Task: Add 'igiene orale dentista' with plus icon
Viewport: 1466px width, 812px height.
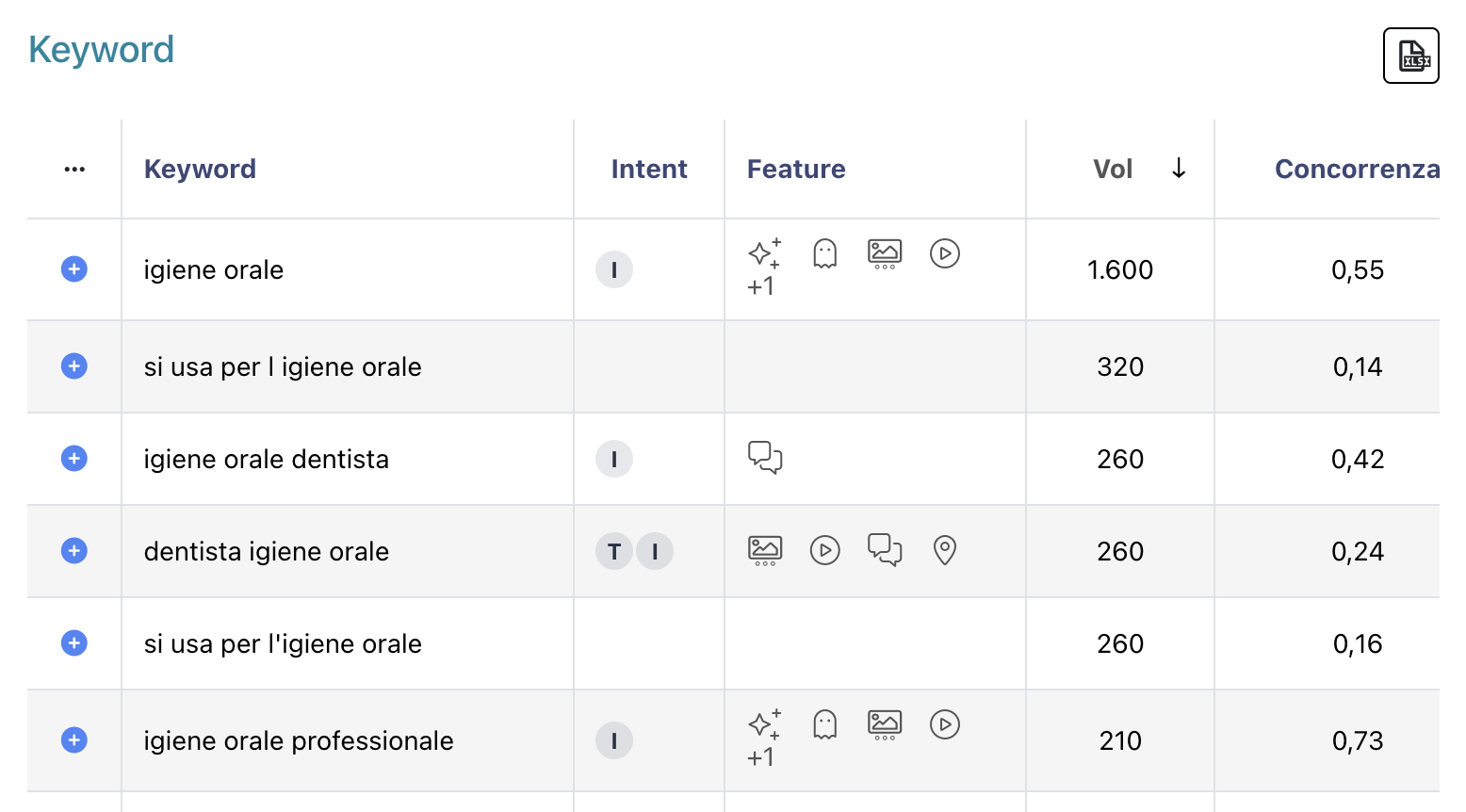Action: coord(74,458)
